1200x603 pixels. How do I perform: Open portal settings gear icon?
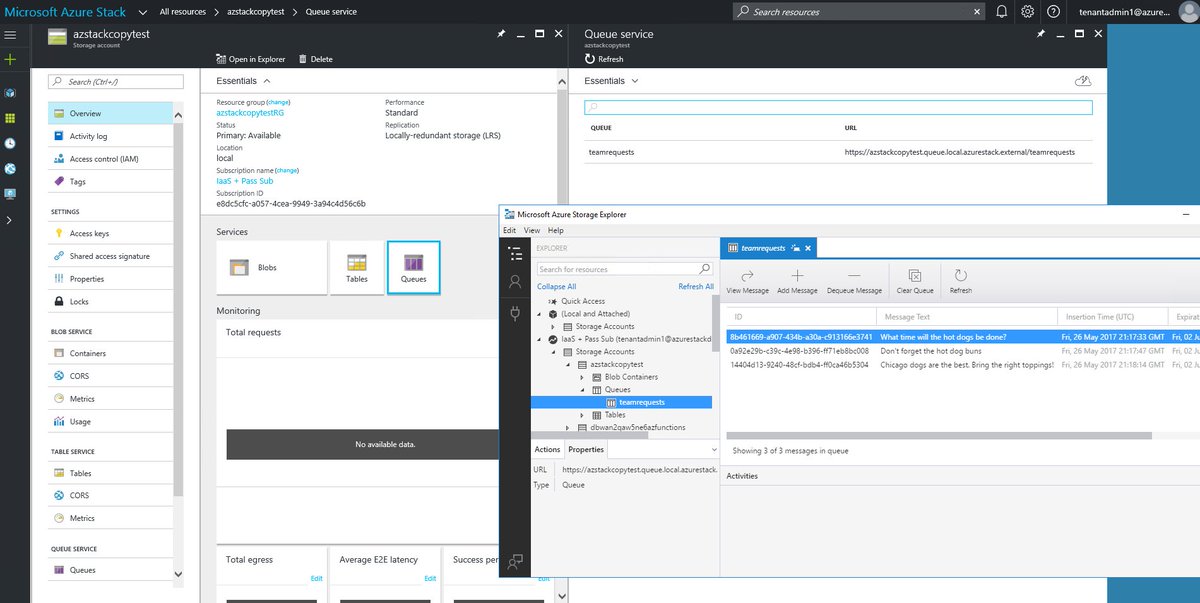point(1028,12)
